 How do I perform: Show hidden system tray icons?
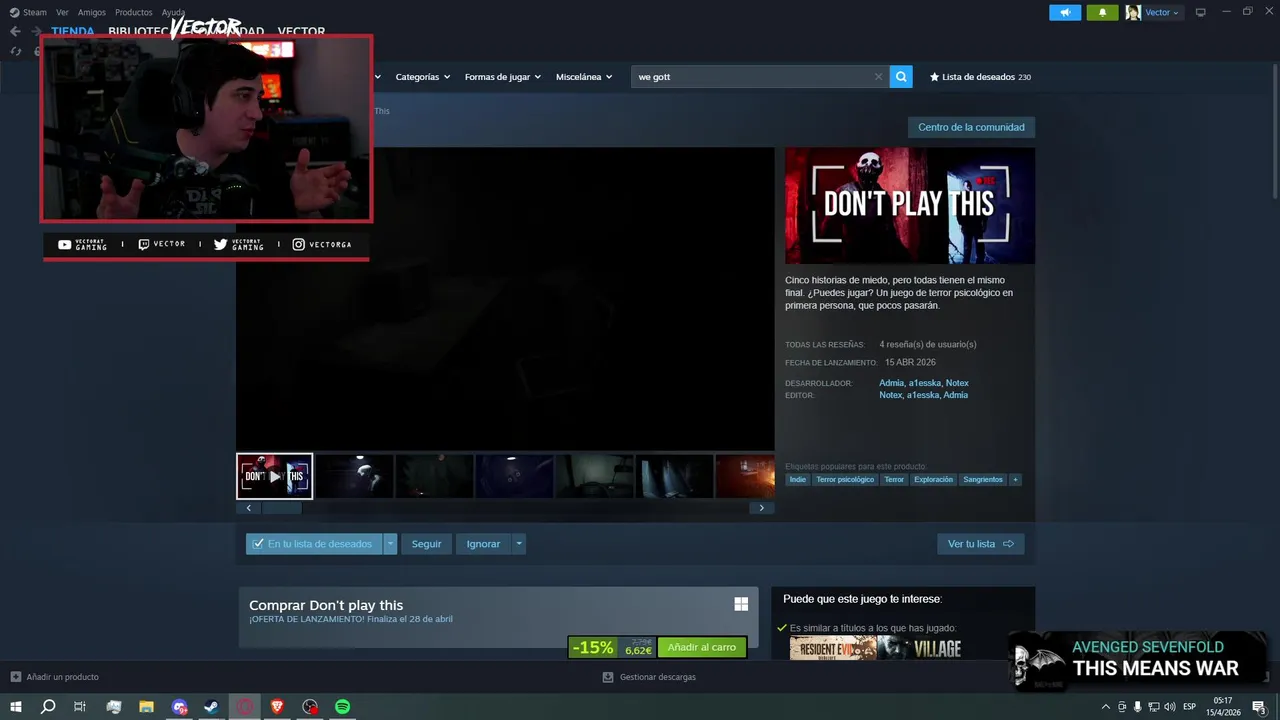[x=1105, y=707]
